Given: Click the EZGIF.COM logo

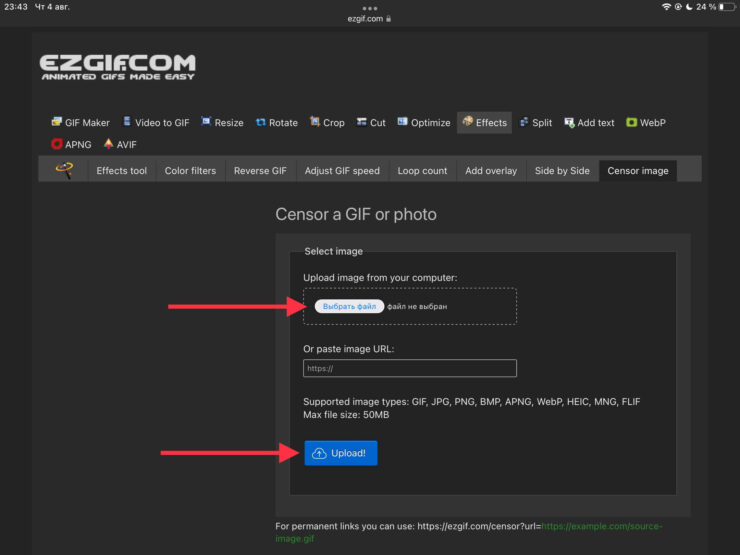Looking at the screenshot, I should tap(118, 67).
